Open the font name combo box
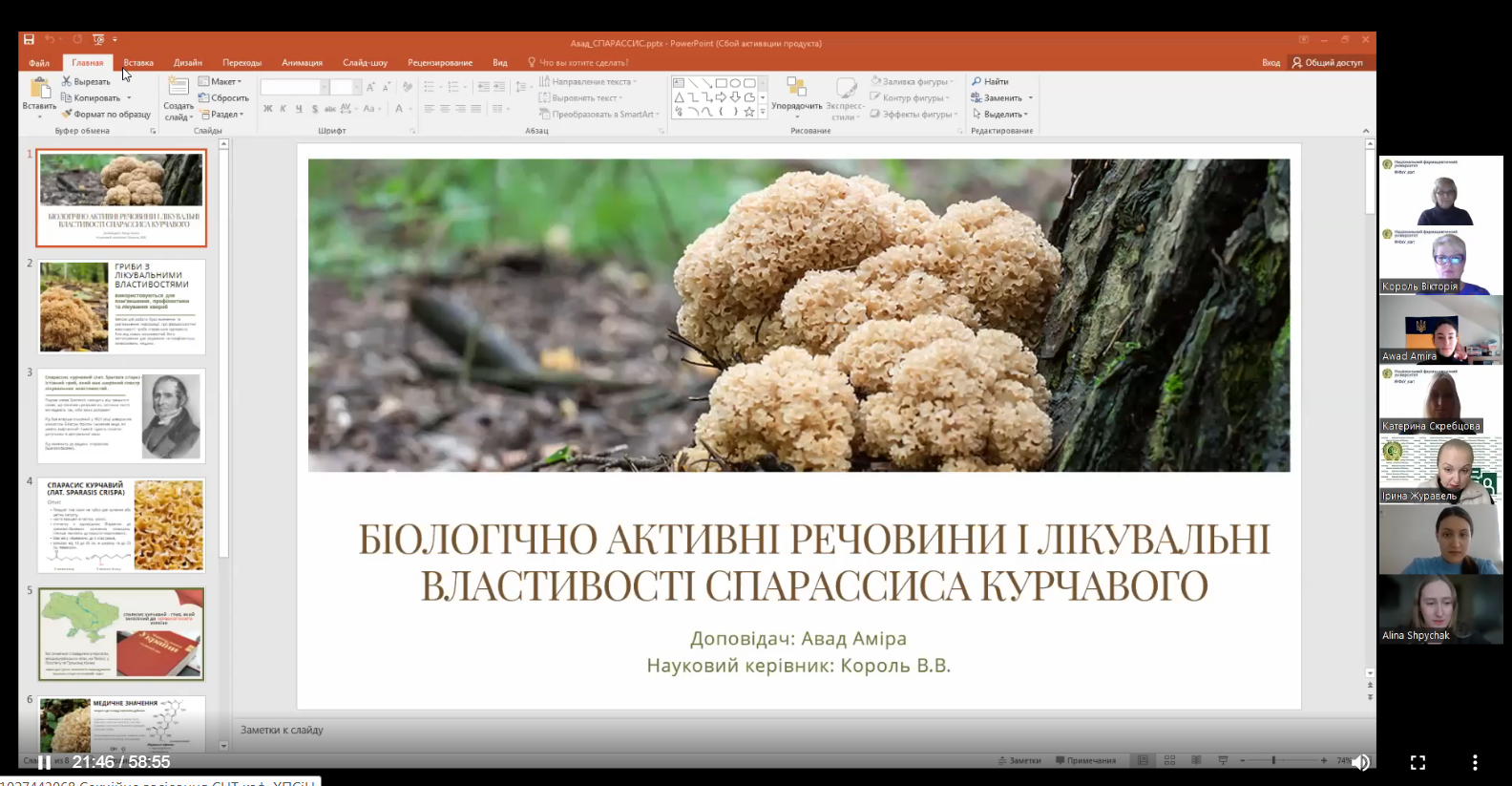The image size is (1512, 786). pos(295,87)
